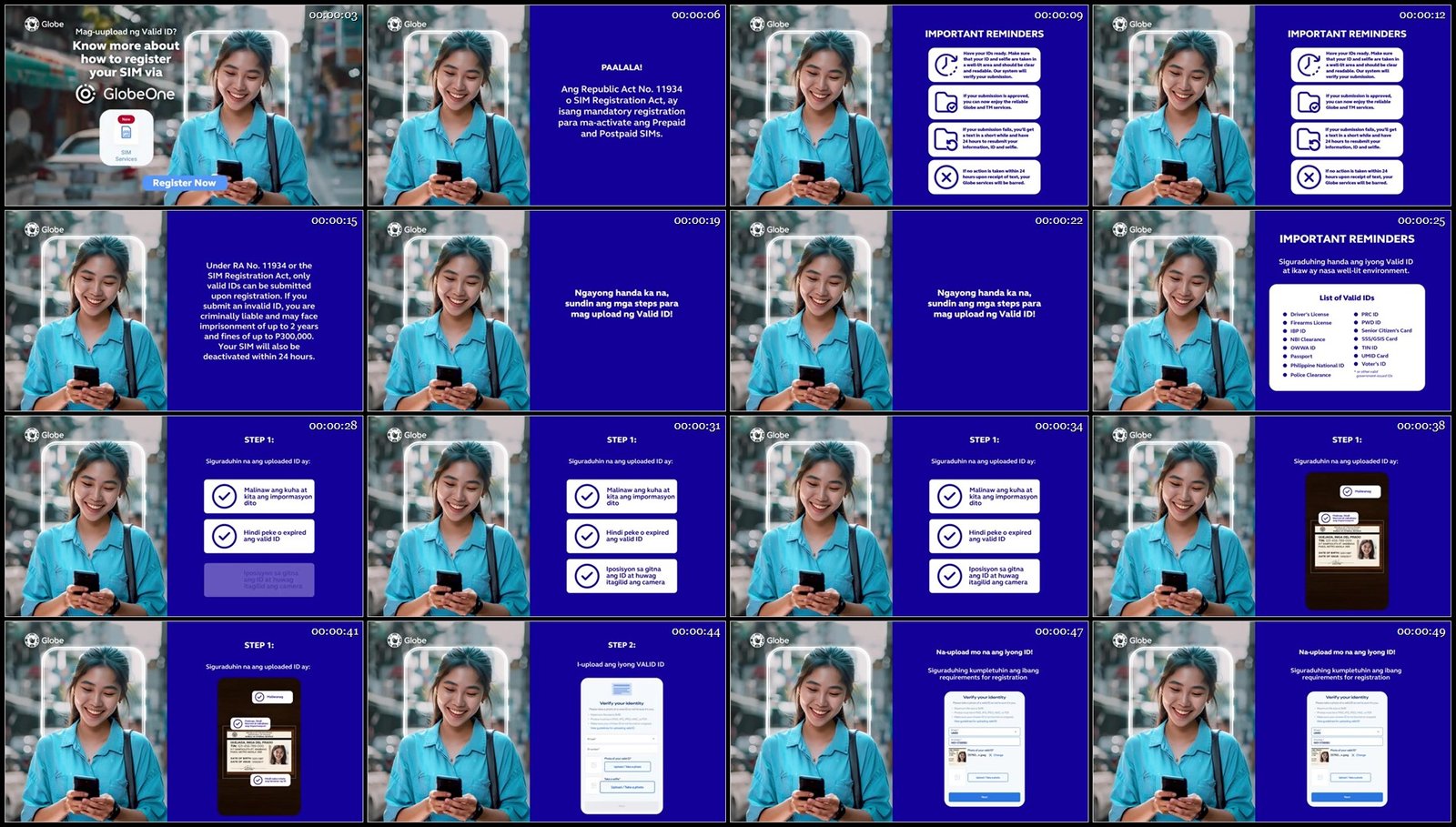Click the folder-resubmit icon in 00:00:09 frame
1456x827 pixels.
[945, 138]
